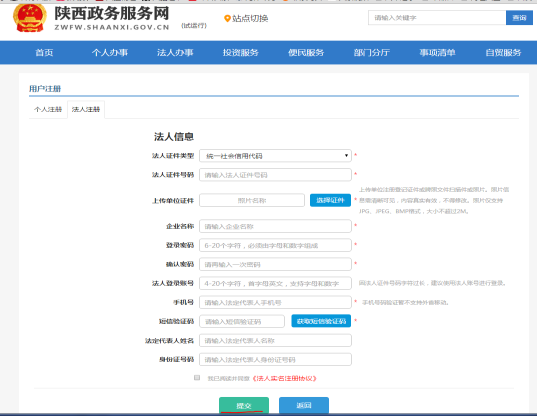Open the 法人实名注册协议 link

(284, 378)
